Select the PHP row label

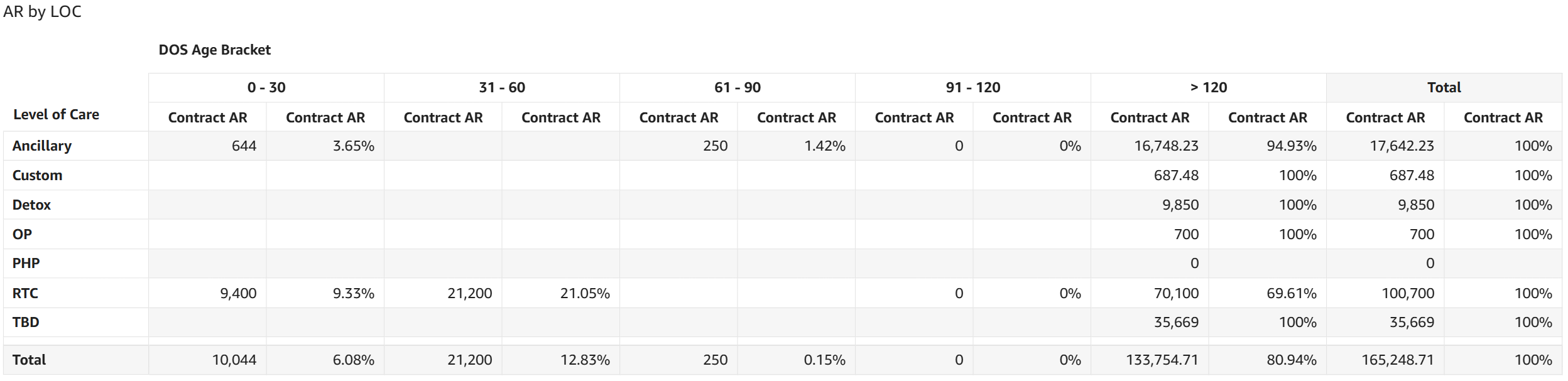pyautogui.click(x=26, y=264)
